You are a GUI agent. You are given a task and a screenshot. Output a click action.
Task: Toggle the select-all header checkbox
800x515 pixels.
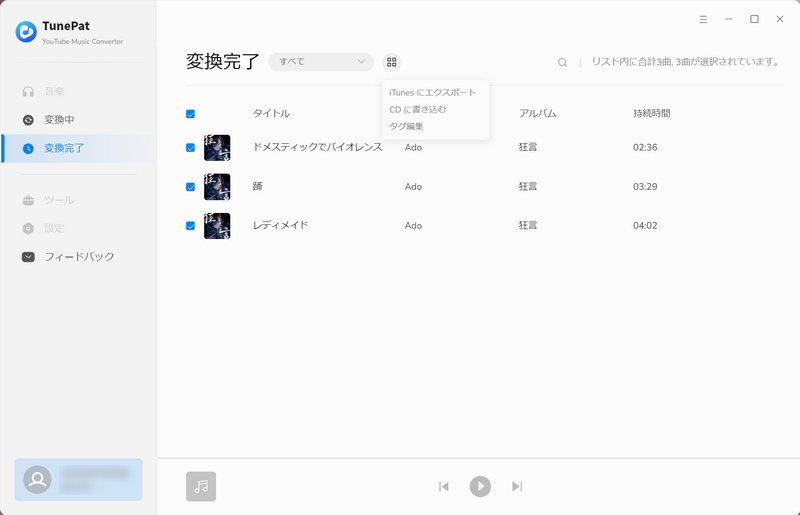click(190, 114)
